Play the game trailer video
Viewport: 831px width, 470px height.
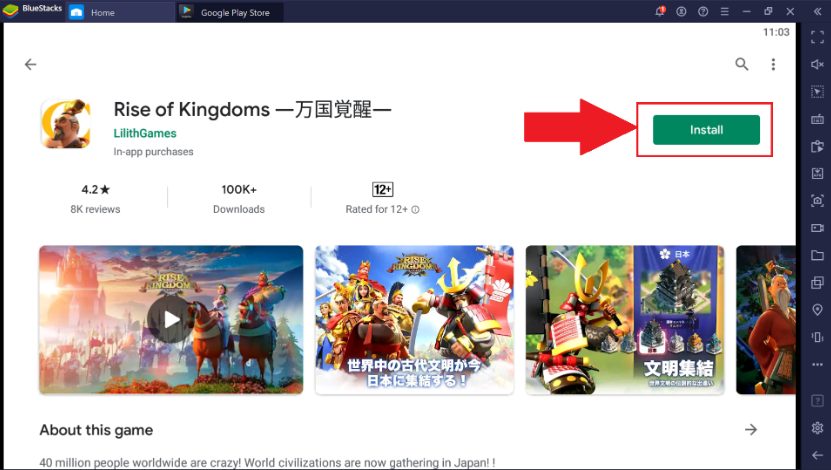(171, 320)
